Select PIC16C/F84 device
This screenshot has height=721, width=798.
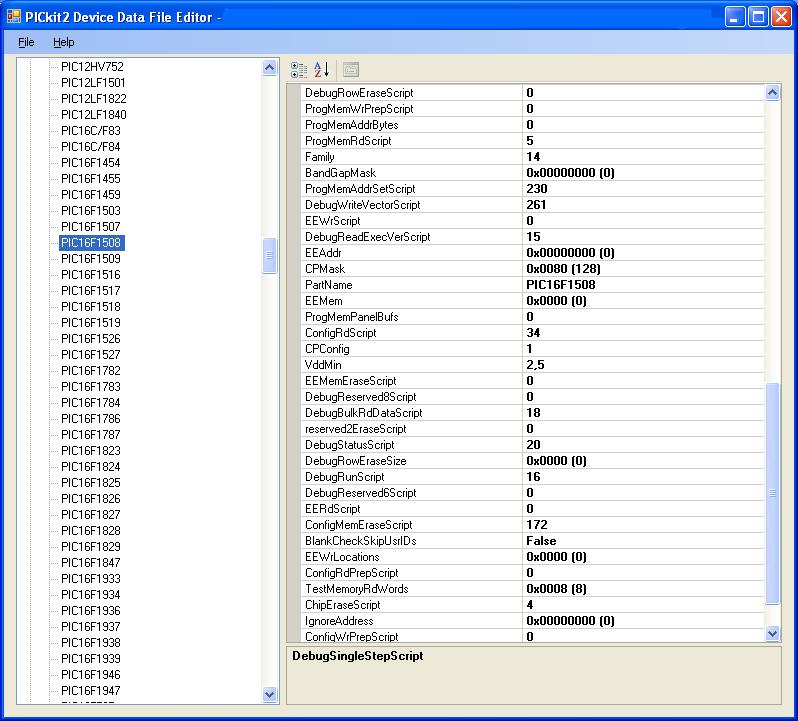click(x=91, y=147)
